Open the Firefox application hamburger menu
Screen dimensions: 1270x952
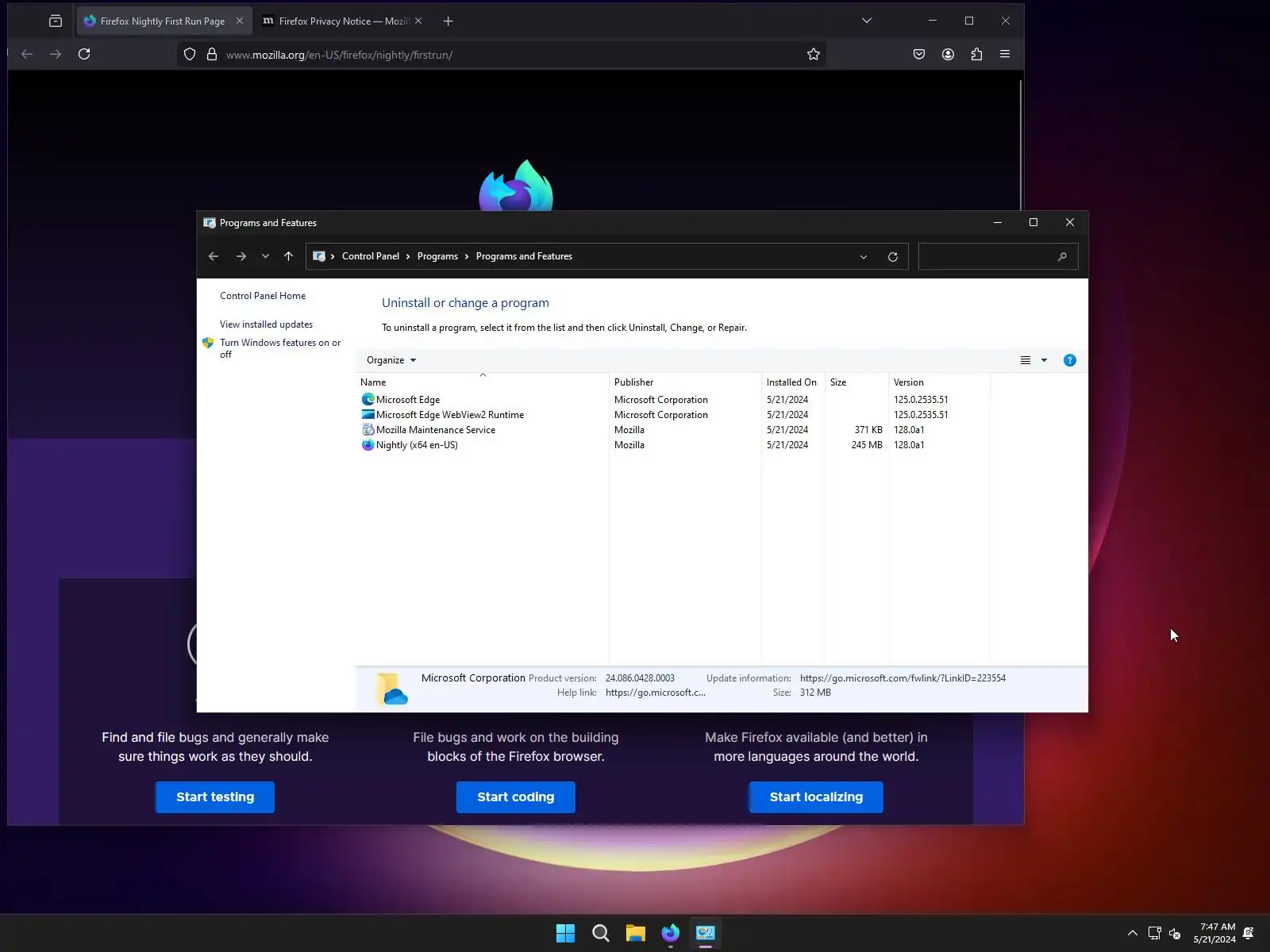pyautogui.click(x=1005, y=54)
